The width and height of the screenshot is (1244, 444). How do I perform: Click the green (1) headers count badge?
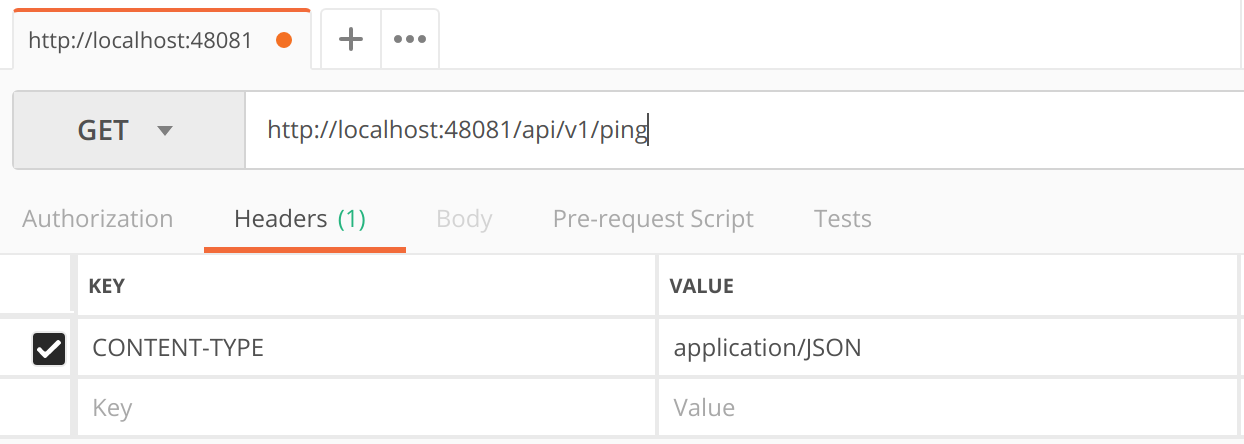(x=352, y=219)
